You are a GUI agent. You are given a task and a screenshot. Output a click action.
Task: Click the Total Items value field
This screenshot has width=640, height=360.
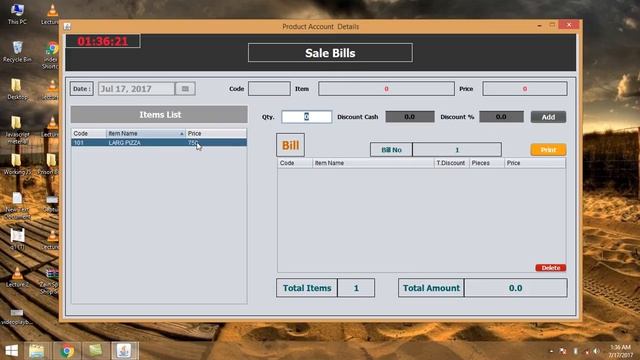(x=356, y=288)
